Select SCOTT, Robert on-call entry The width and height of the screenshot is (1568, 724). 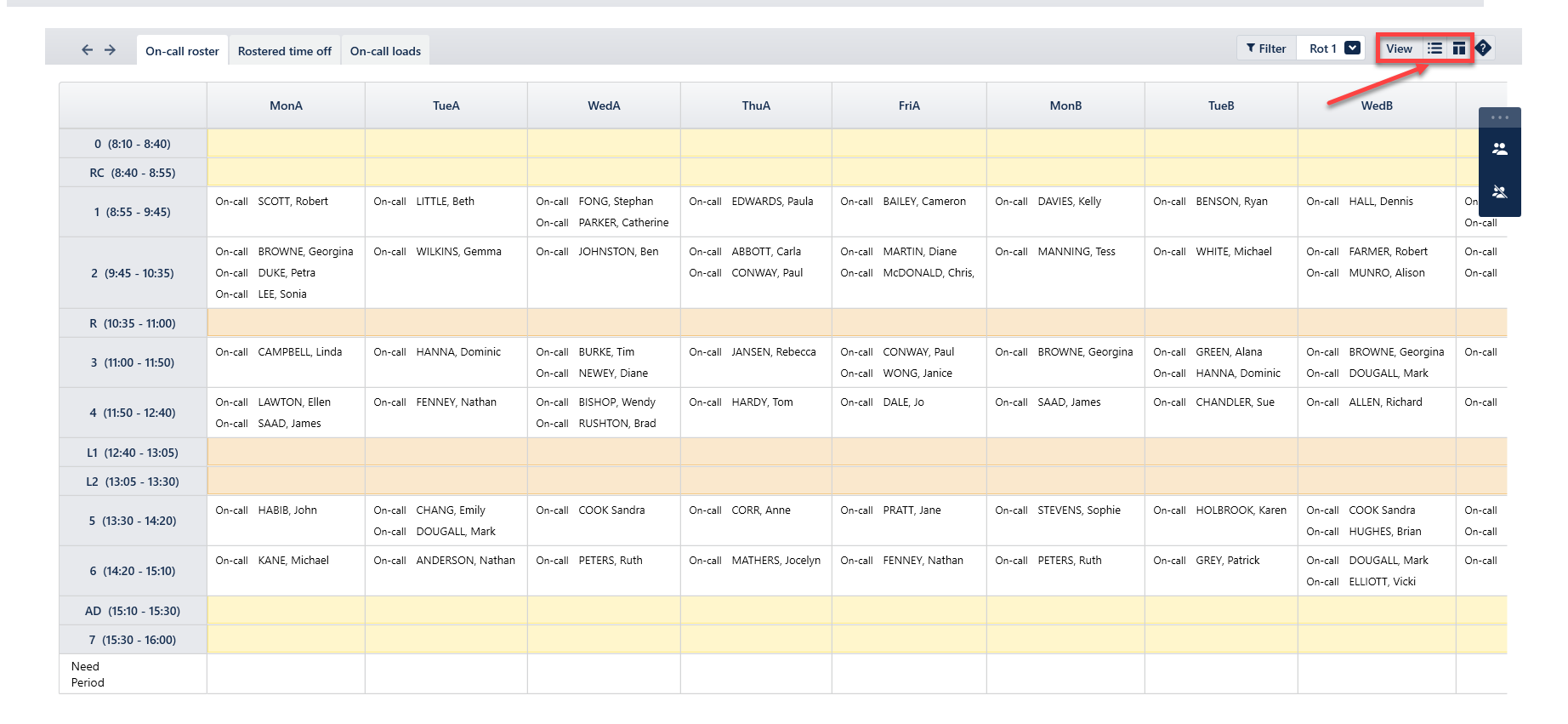point(293,202)
